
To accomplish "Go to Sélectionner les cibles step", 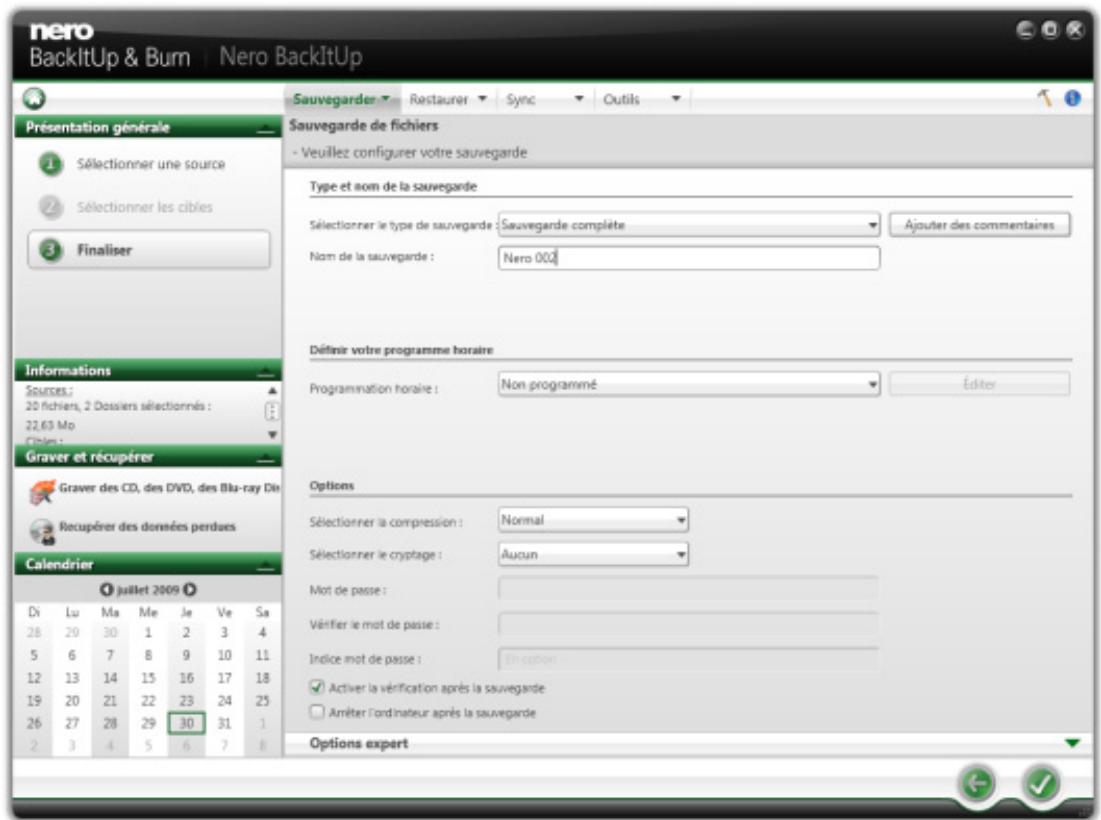I will coord(145,207).
